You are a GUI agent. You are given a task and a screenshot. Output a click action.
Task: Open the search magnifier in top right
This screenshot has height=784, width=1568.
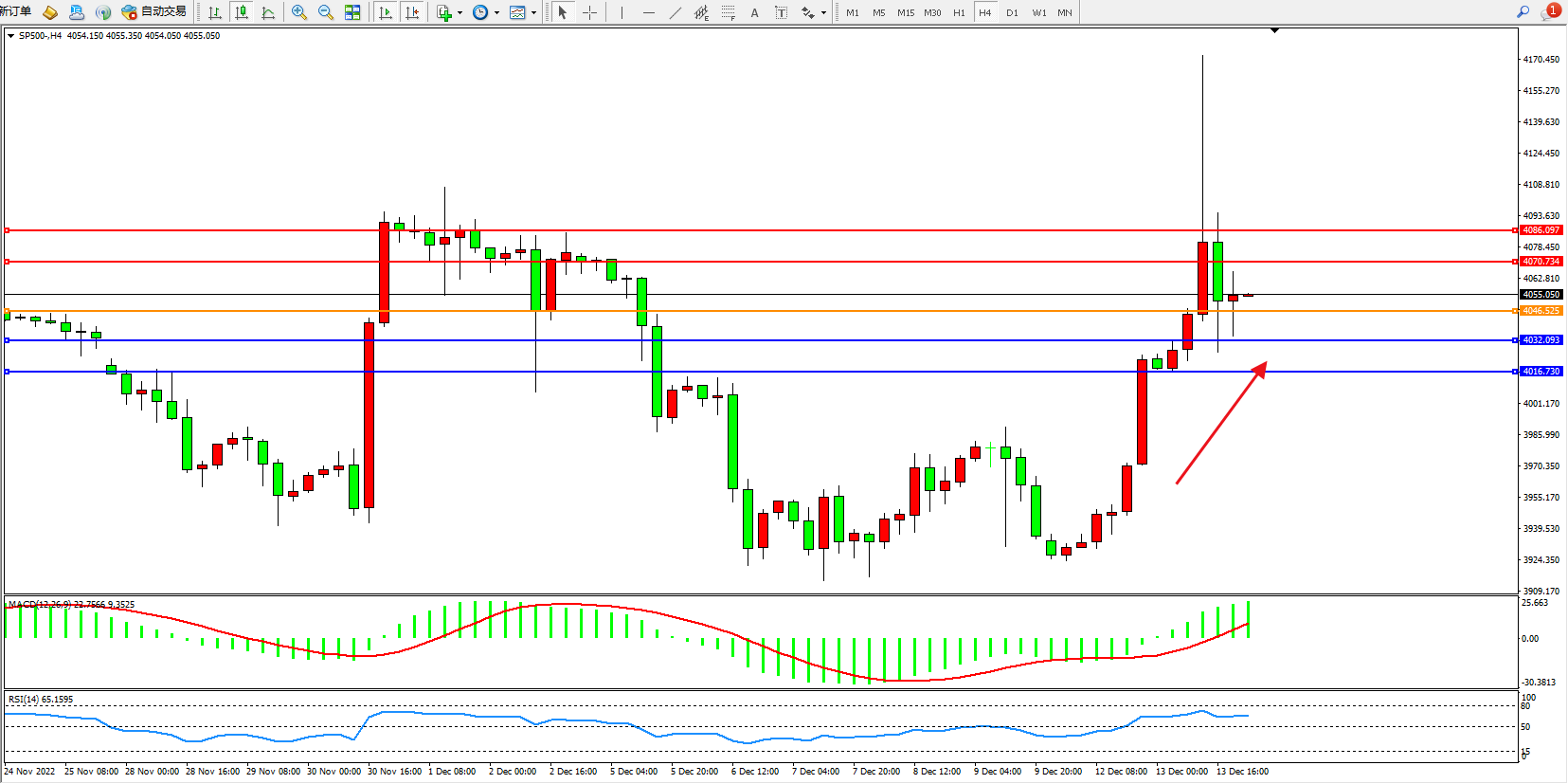pos(1523,12)
